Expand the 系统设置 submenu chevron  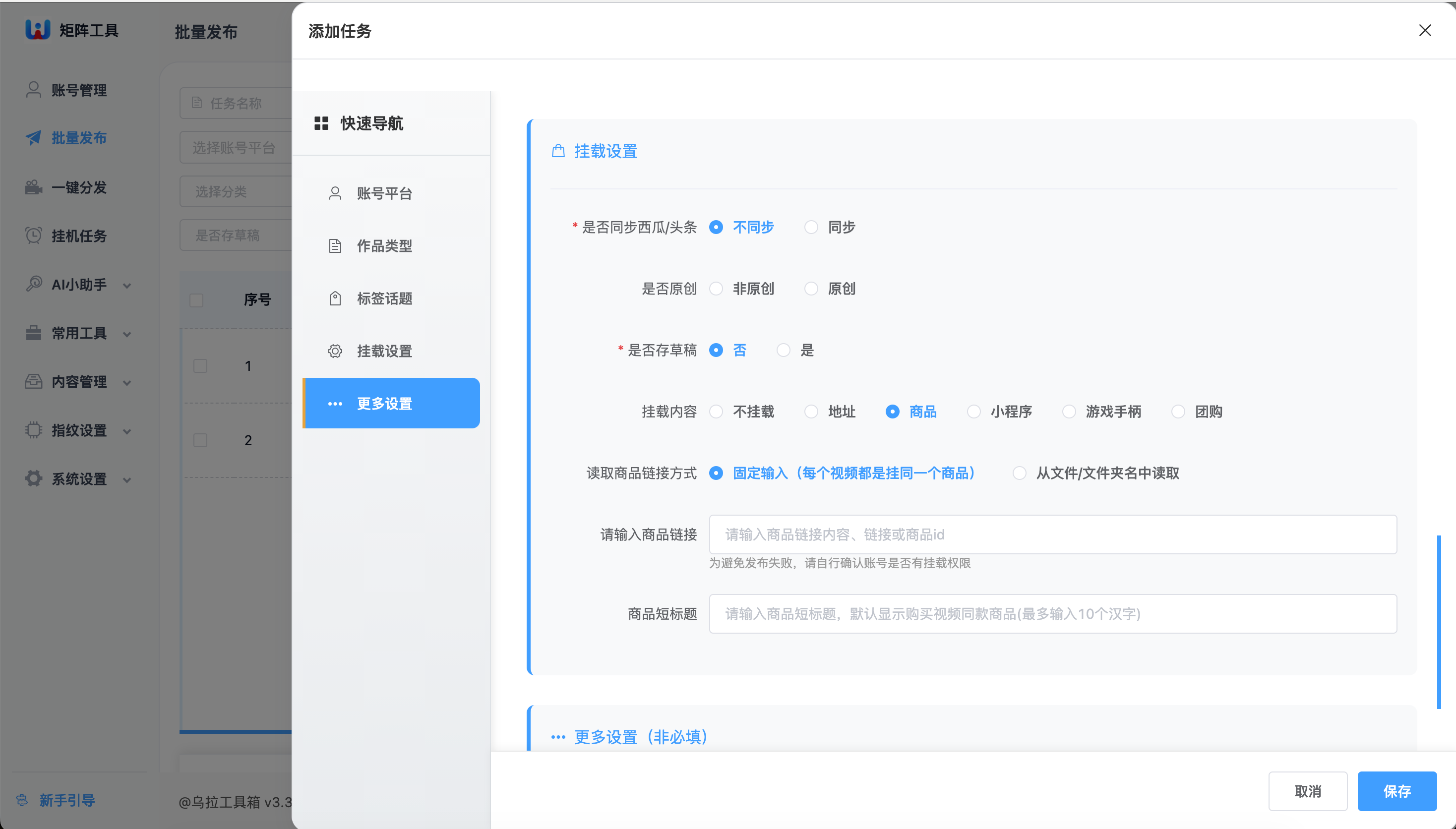coord(127,480)
